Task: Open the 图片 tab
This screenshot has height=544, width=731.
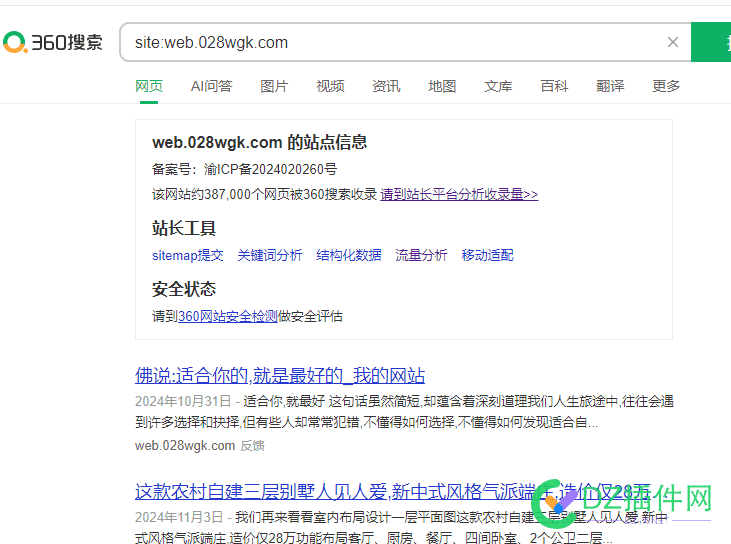Action: [274, 86]
